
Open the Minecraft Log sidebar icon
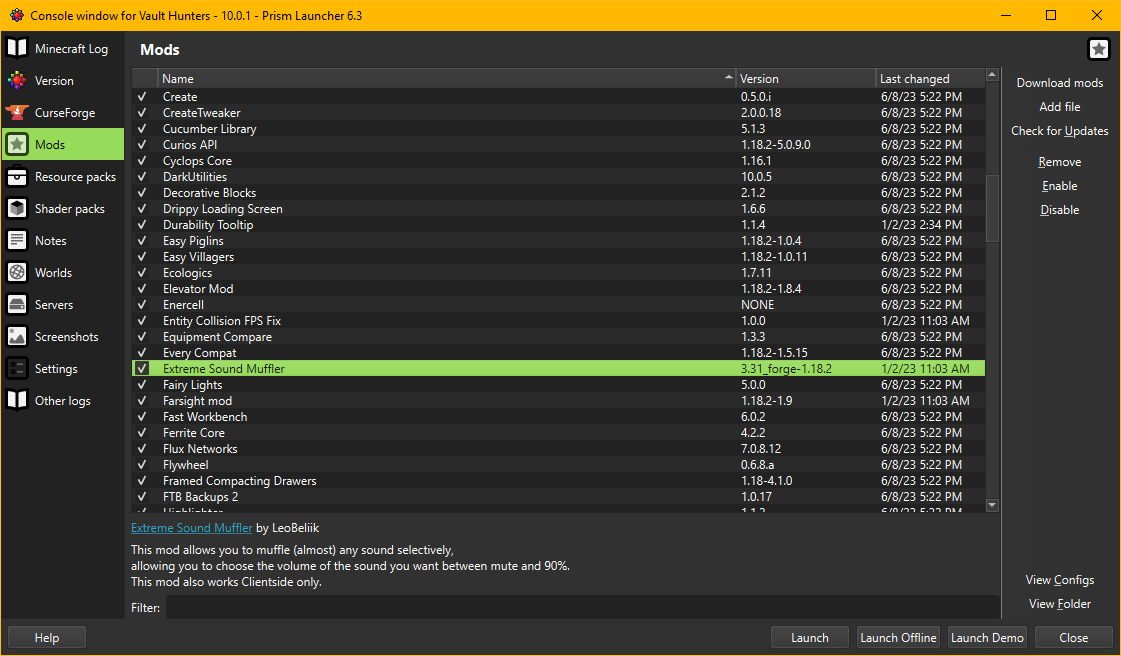(17, 47)
